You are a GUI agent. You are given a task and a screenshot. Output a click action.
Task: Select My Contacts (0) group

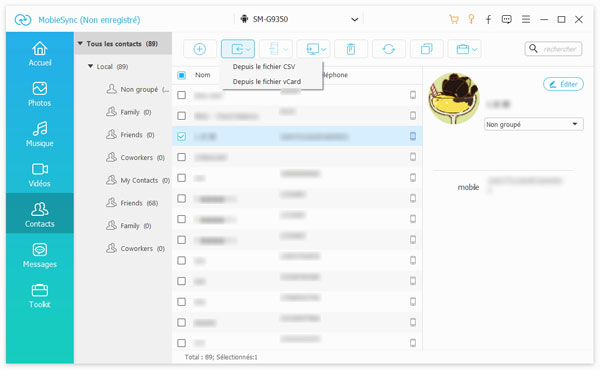click(x=138, y=180)
